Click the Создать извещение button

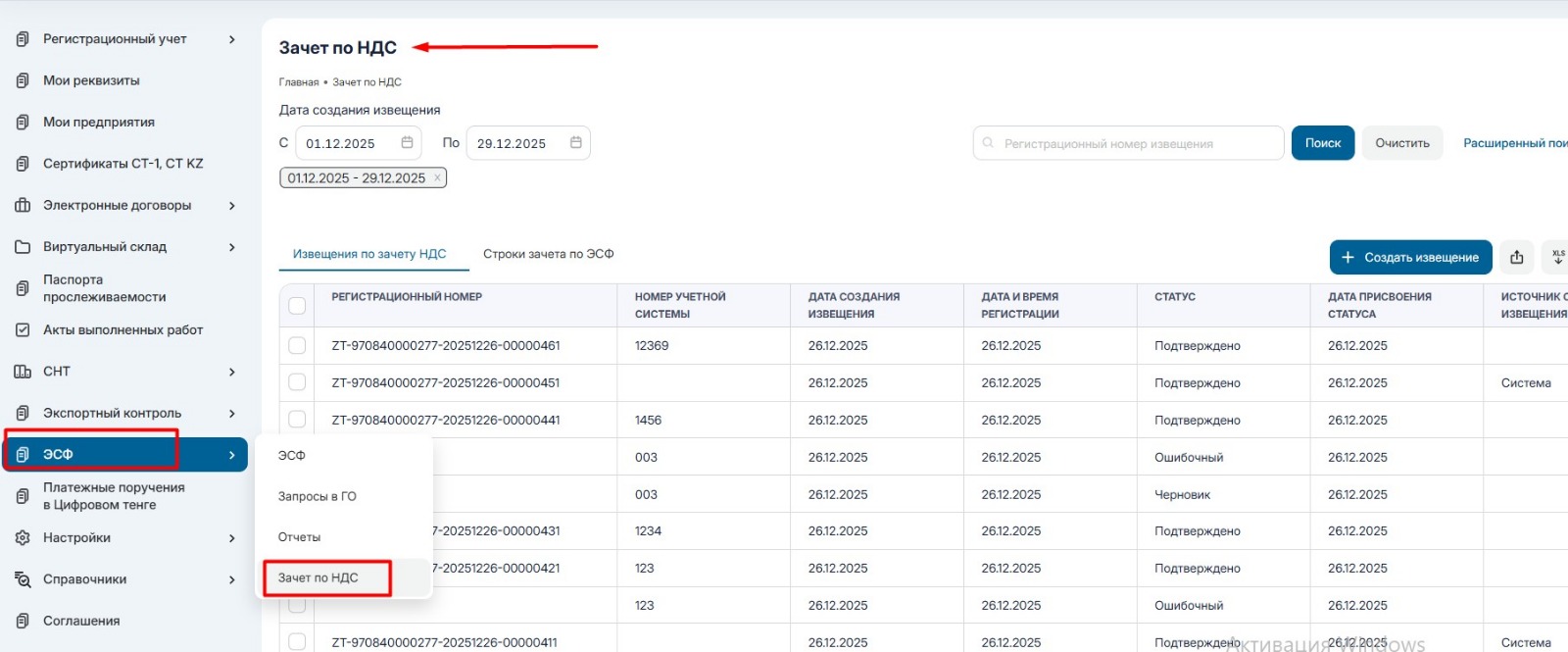(1410, 257)
